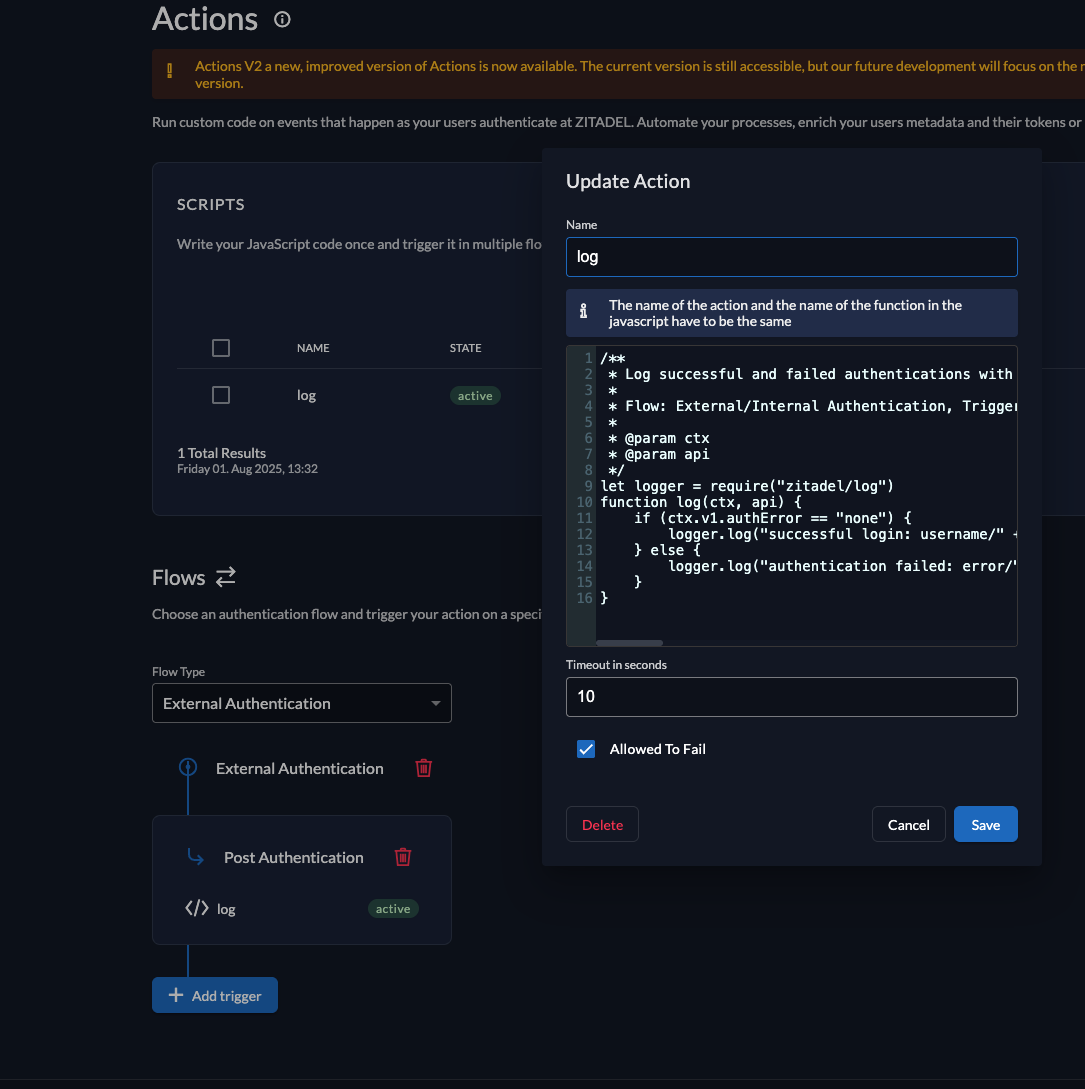Focus the Name input field containing log
Image resolution: width=1085 pixels, height=1089 pixels.
(x=791, y=257)
